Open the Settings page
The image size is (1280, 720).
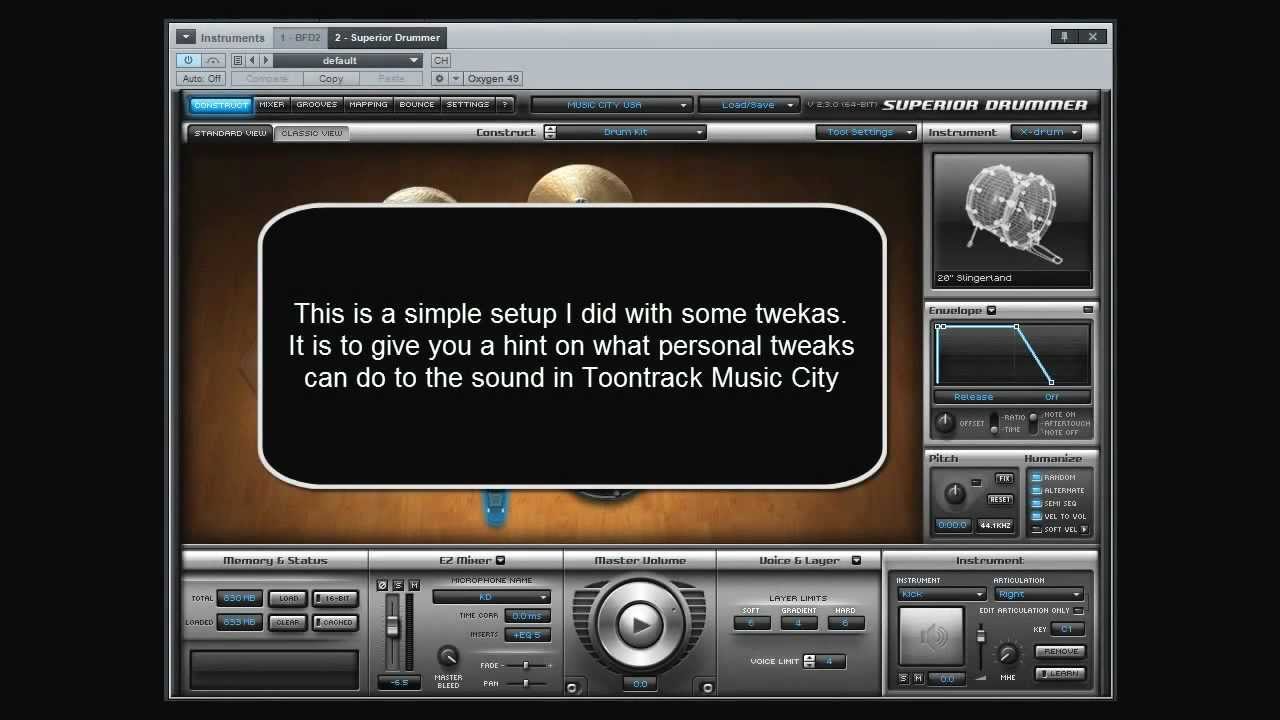(467, 104)
